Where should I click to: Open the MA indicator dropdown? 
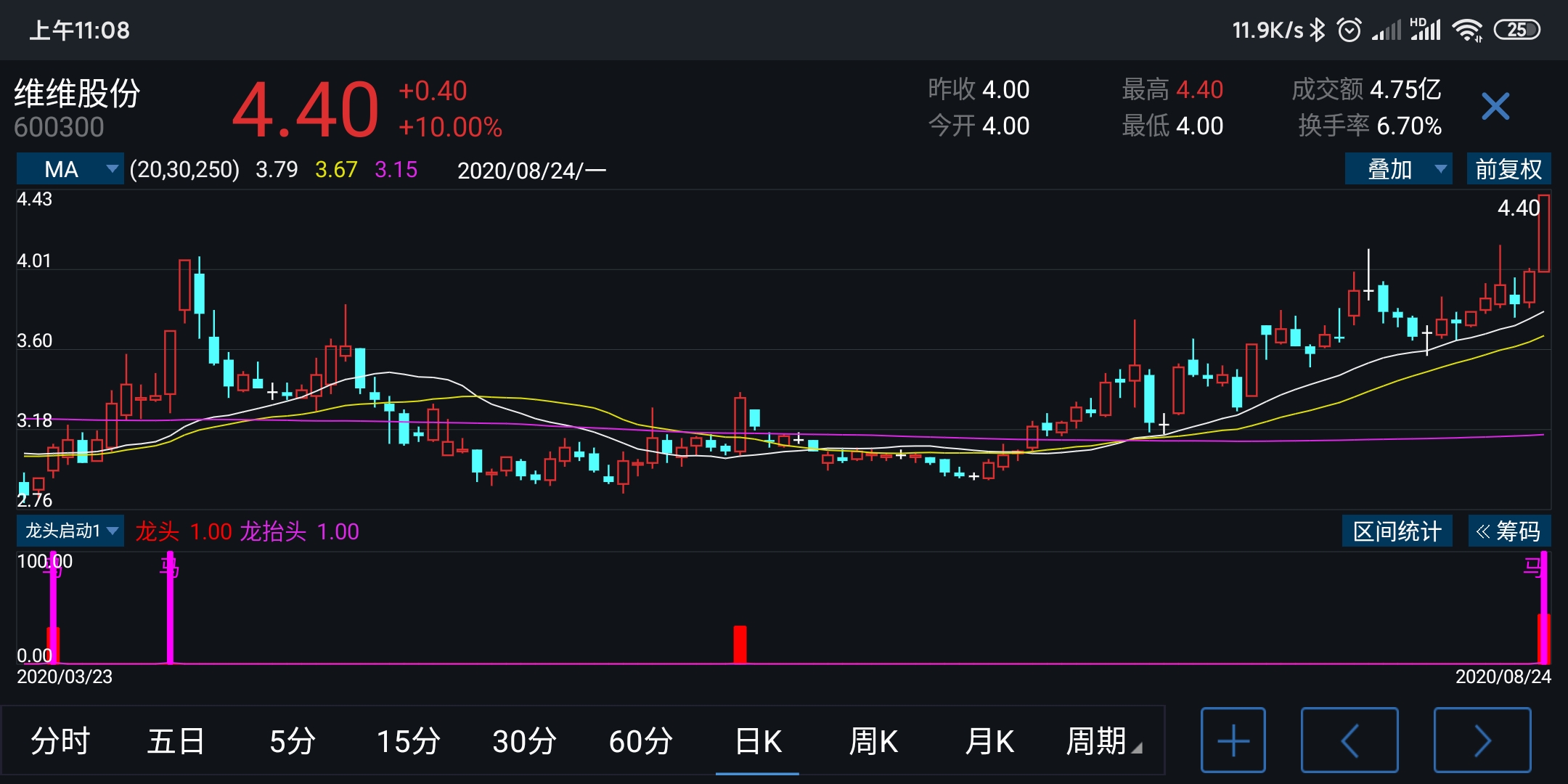70,169
